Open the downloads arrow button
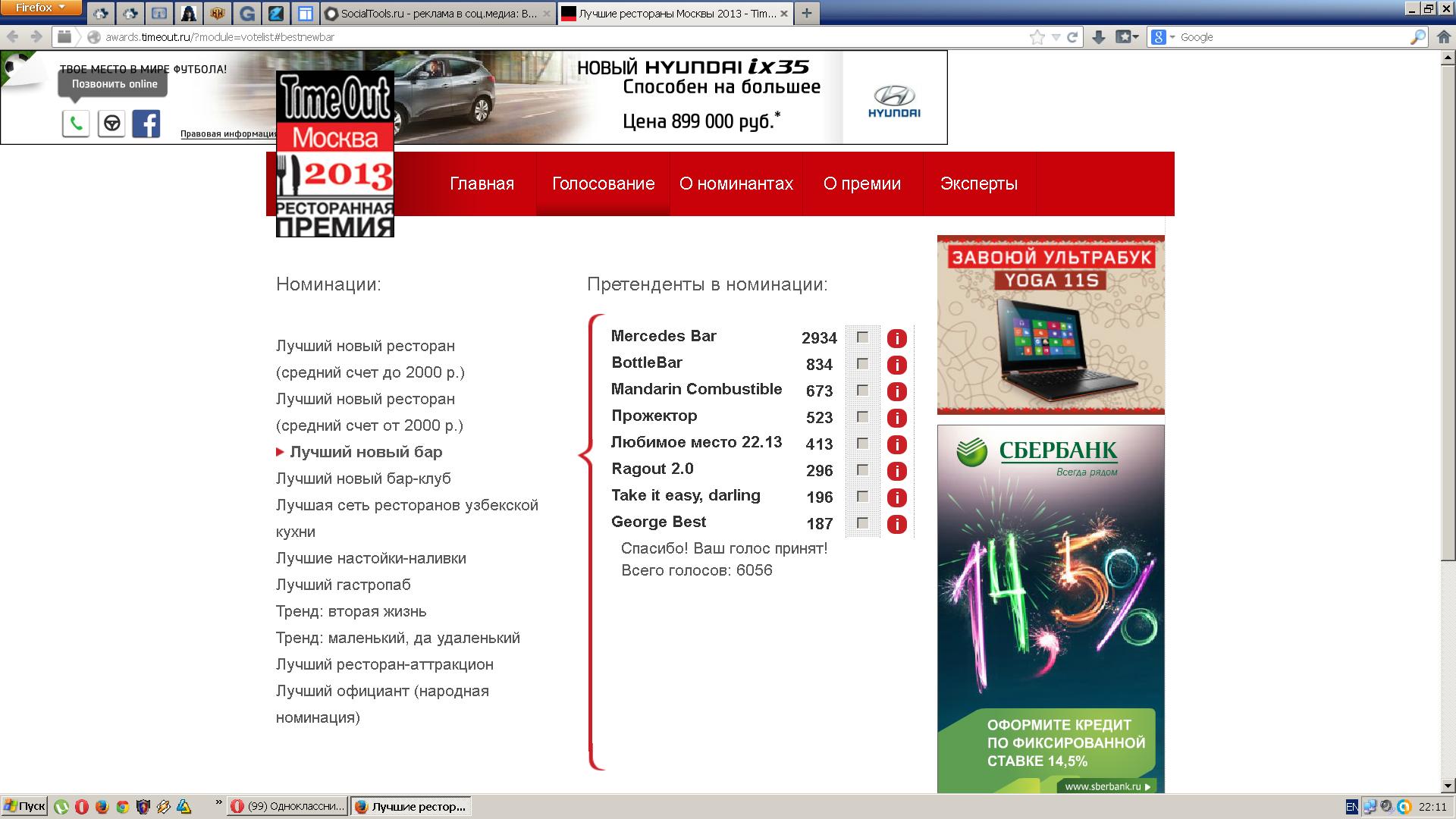Viewport: 1456px width, 819px height. pos(1098,37)
